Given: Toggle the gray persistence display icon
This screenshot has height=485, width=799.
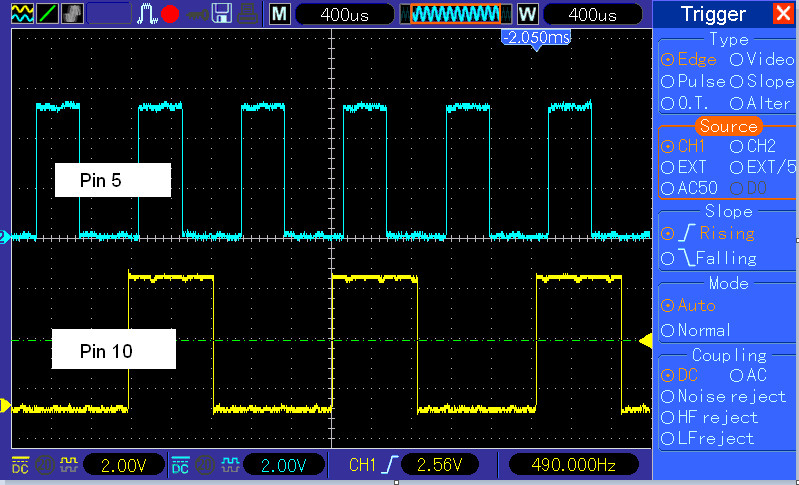Looking at the screenshot, I should click(x=72, y=13).
